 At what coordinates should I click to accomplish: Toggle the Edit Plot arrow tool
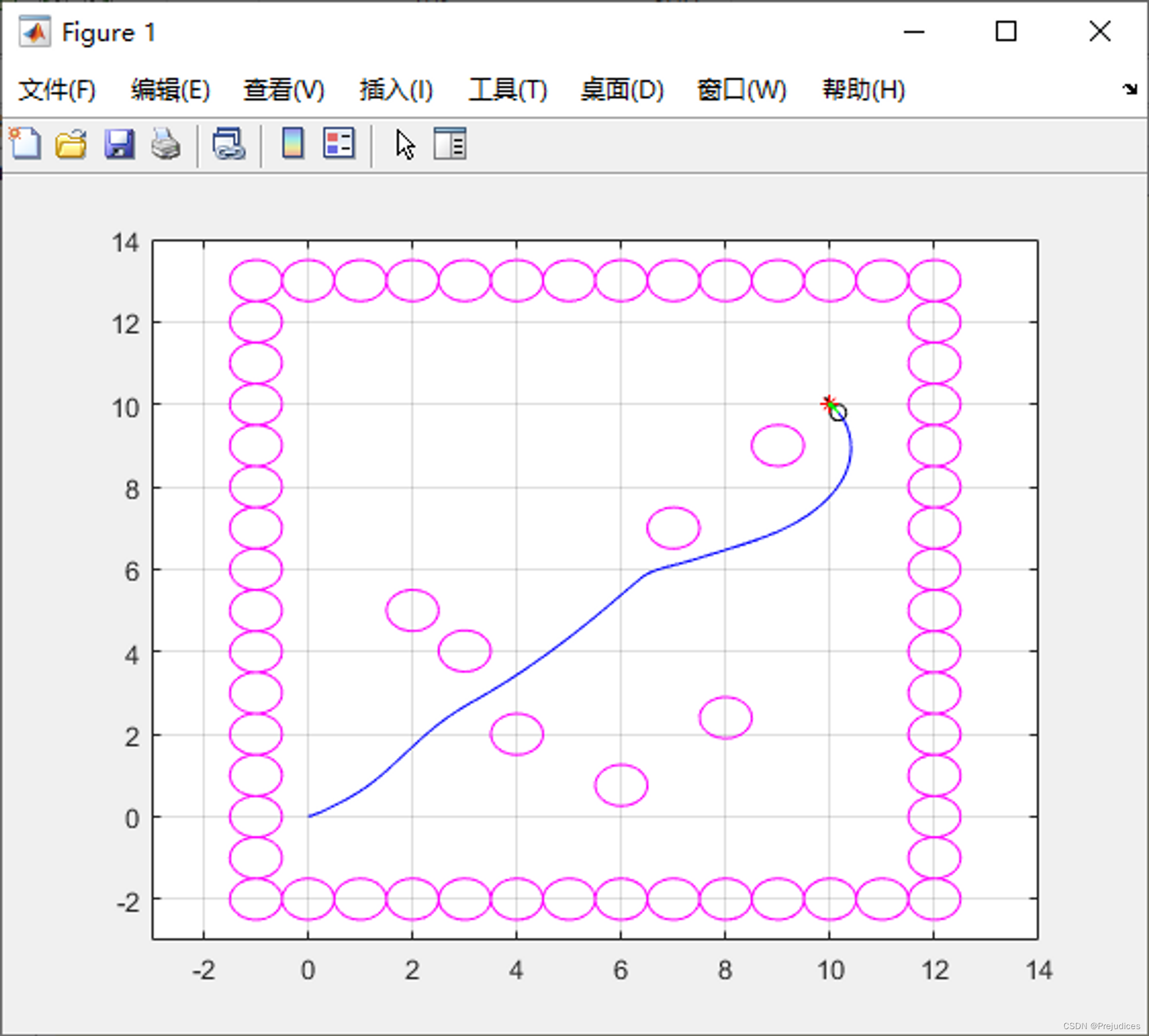coord(405,145)
